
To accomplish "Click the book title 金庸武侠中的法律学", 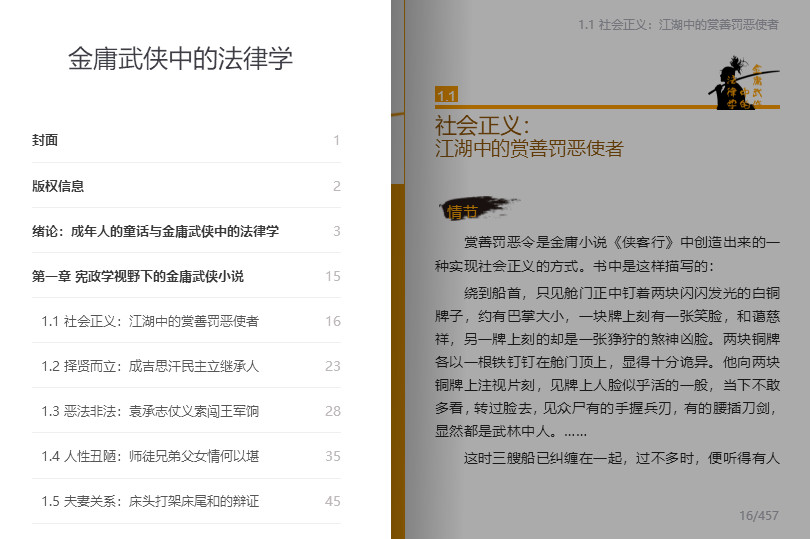I will [x=180, y=58].
